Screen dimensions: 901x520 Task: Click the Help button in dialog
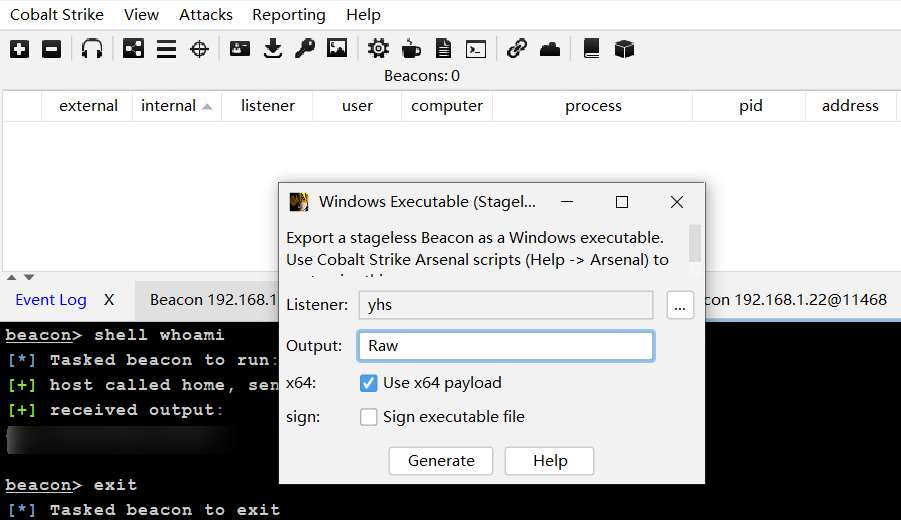tap(549, 461)
